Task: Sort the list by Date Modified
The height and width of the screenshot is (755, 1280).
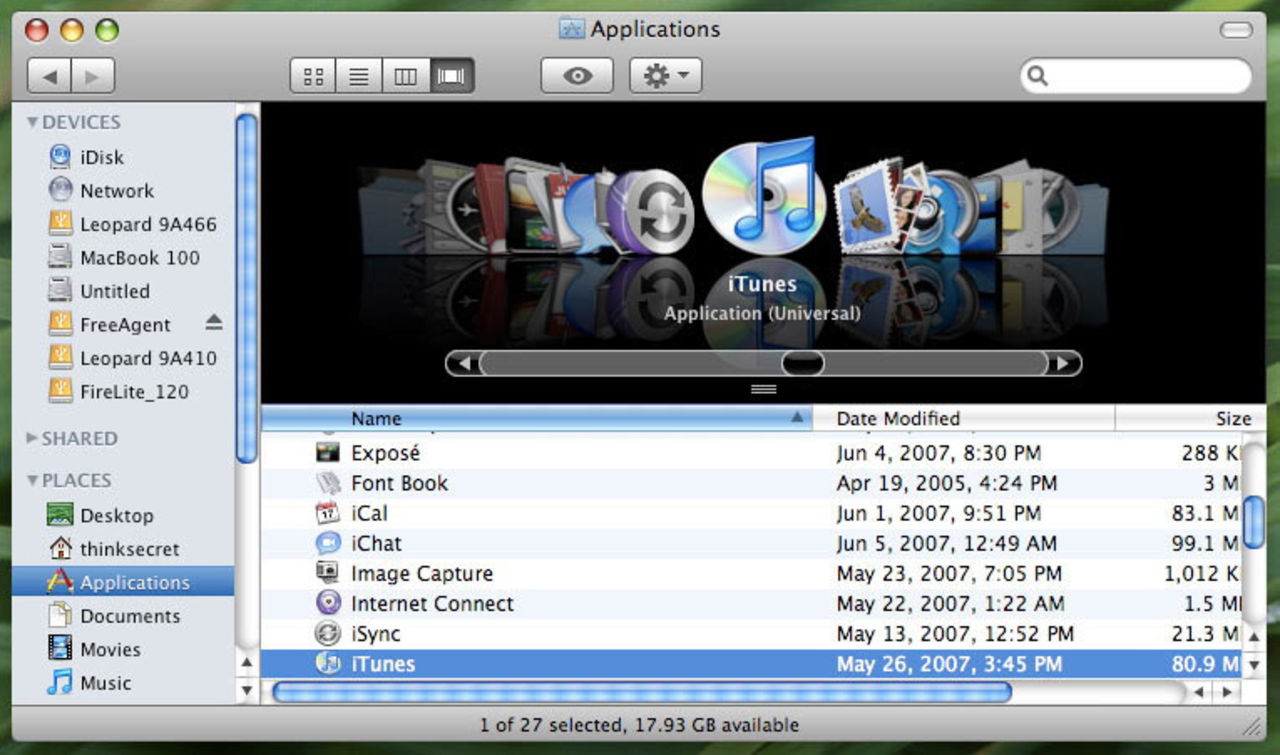Action: (x=898, y=418)
